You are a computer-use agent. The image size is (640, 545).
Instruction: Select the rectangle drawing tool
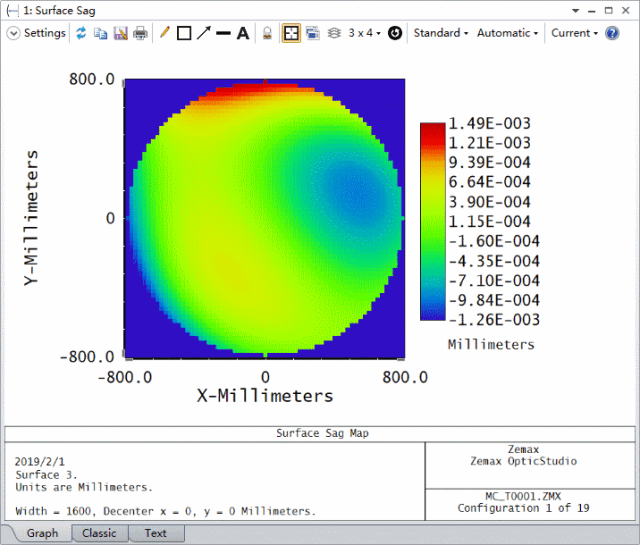point(184,33)
